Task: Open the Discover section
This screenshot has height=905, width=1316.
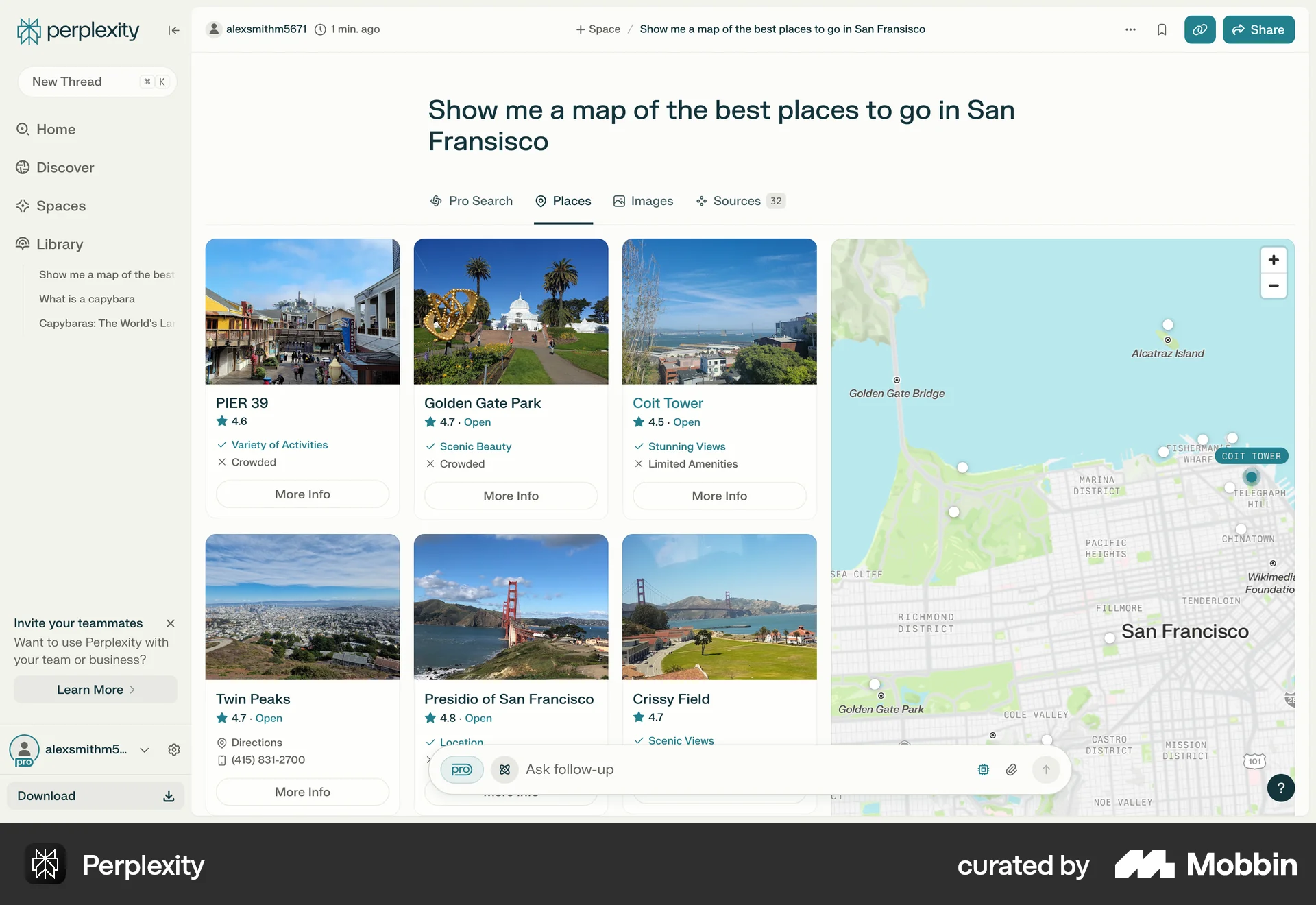Action: (64, 167)
